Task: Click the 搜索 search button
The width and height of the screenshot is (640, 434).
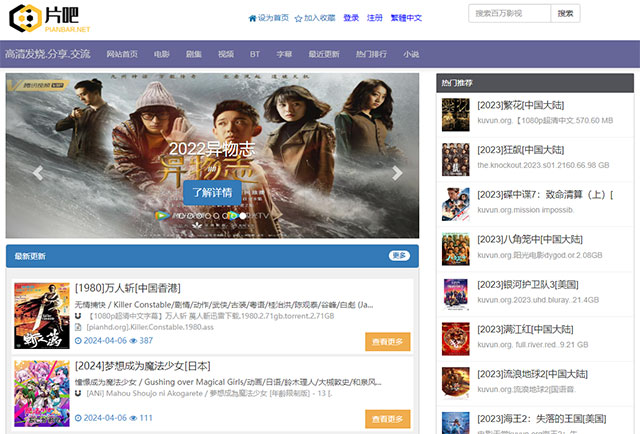Action: click(x=565, y=13)
